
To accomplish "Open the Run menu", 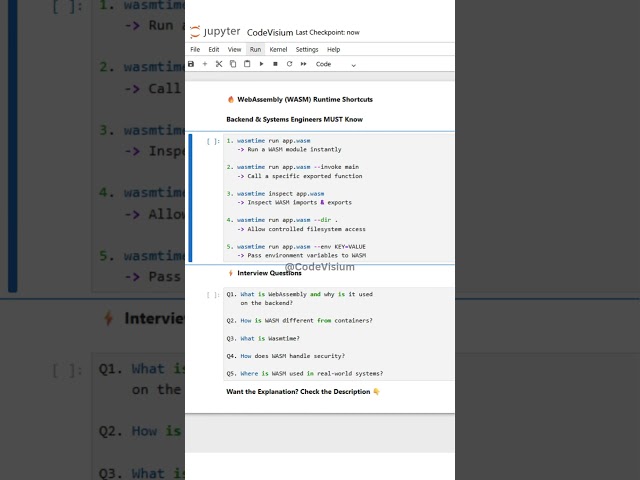I will click(x=256, y=49).
